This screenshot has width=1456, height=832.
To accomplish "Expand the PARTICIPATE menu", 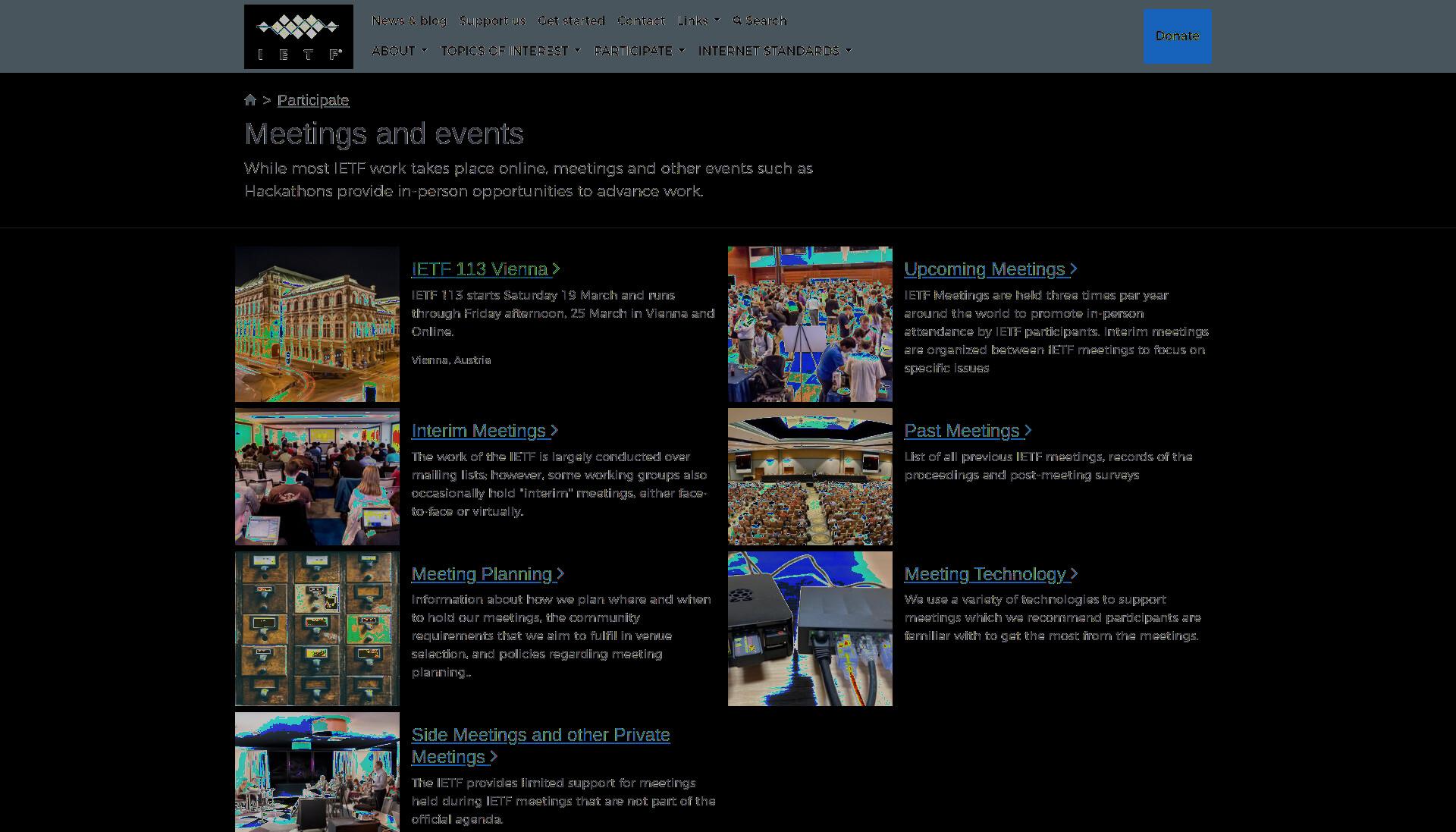I will 639,51.
